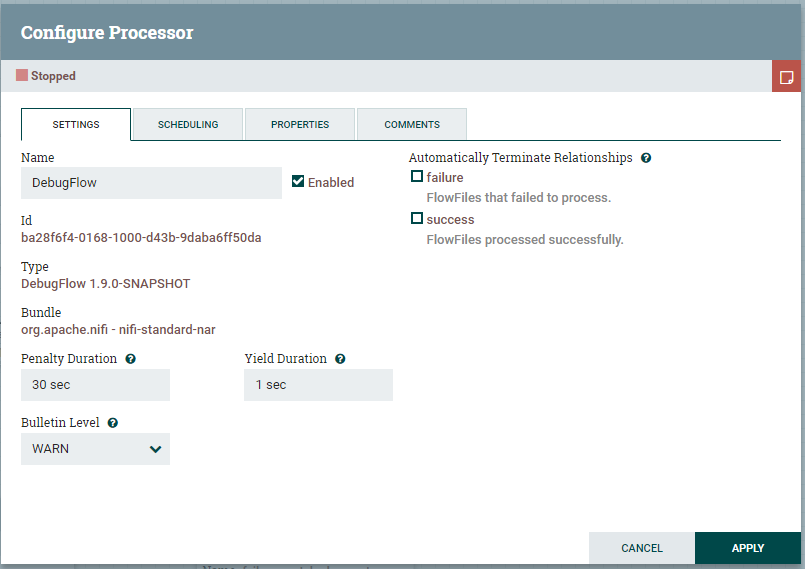Select the Settings tab
Viewport: 805px width, 569px height.
[x=76, y=124]
